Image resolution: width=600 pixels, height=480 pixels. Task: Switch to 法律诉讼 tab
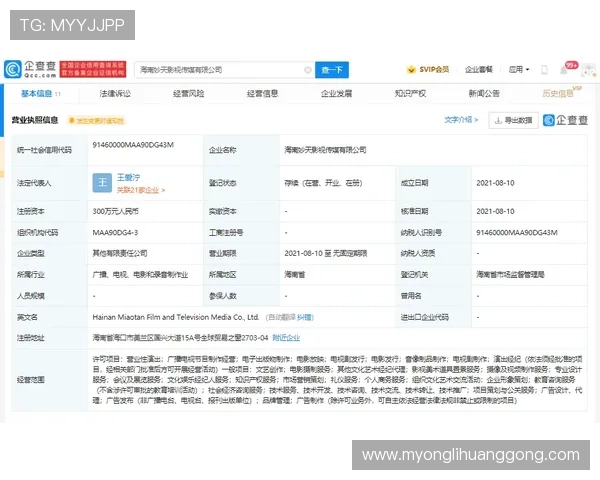115,94
